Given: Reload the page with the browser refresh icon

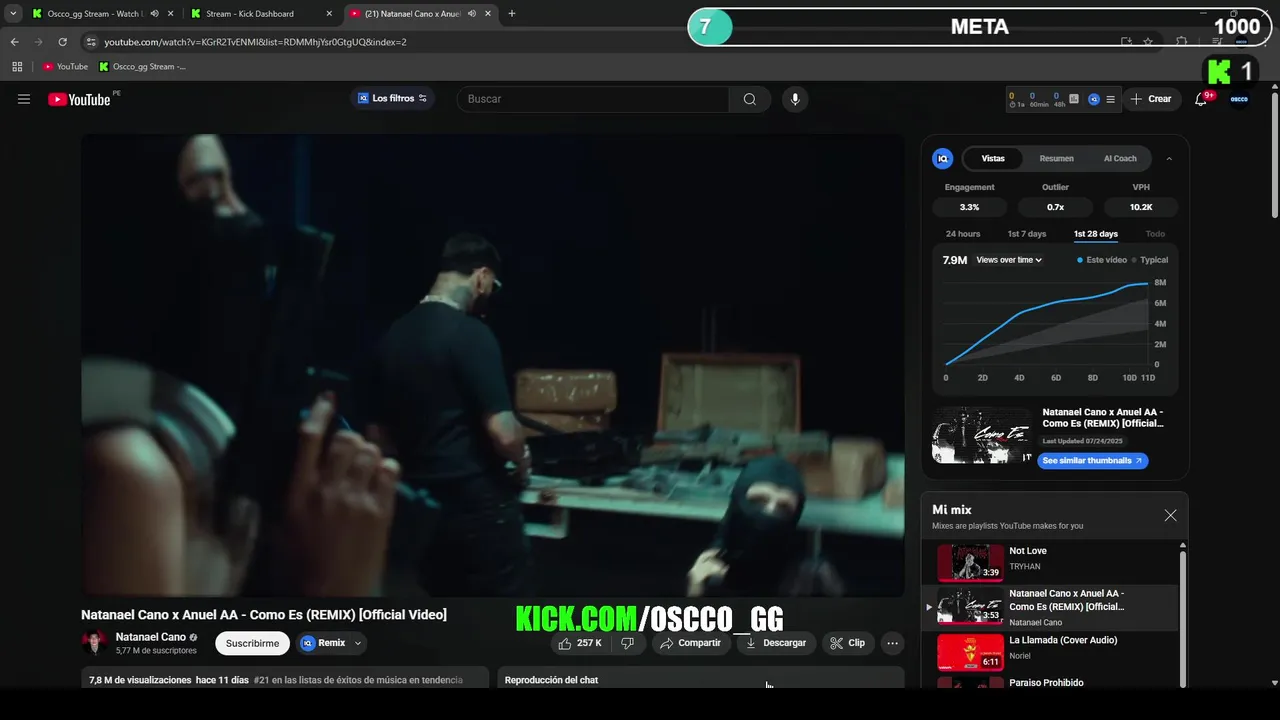Looking at the screenshot, I should pos(62,42).
